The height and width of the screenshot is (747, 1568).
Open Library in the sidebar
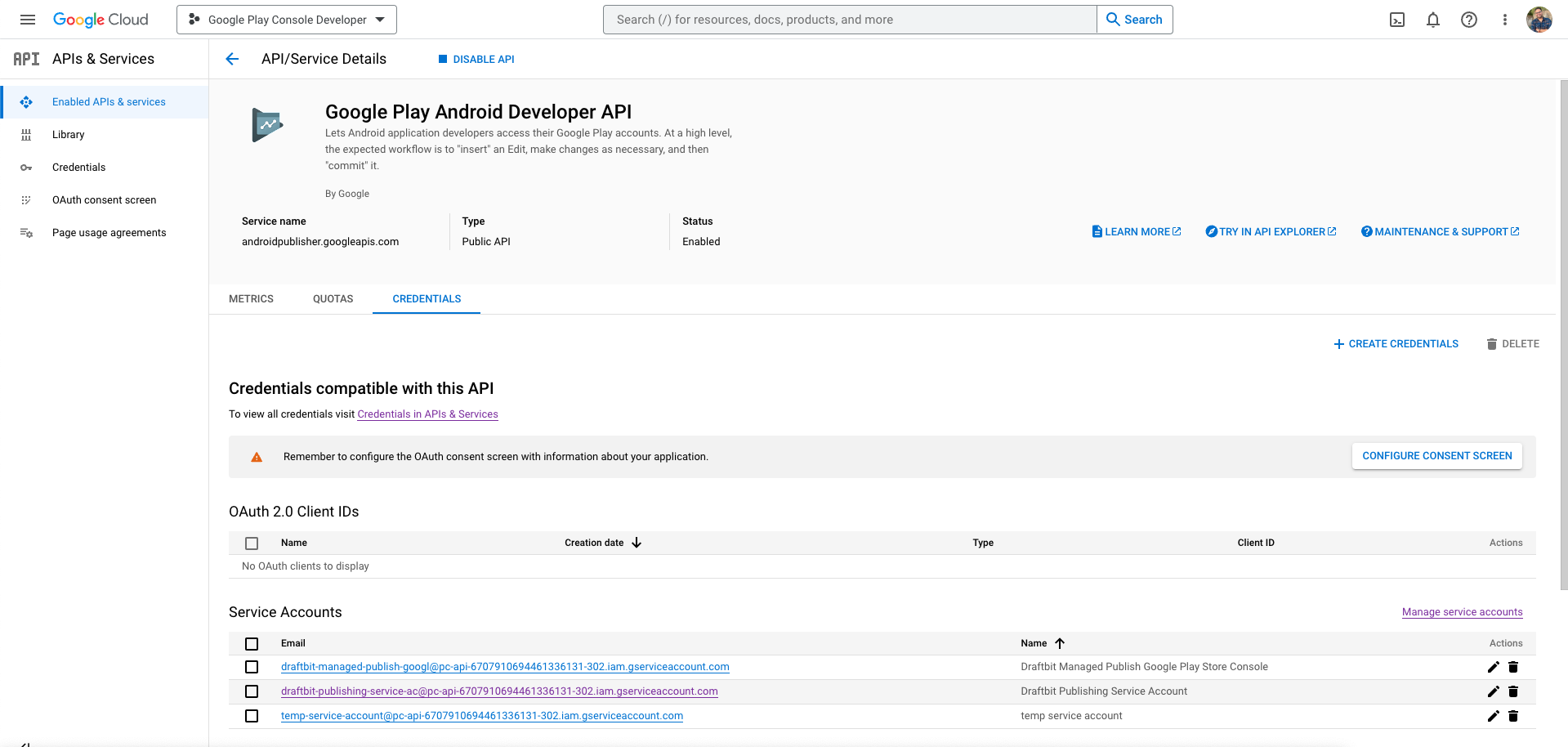(105, 135)
